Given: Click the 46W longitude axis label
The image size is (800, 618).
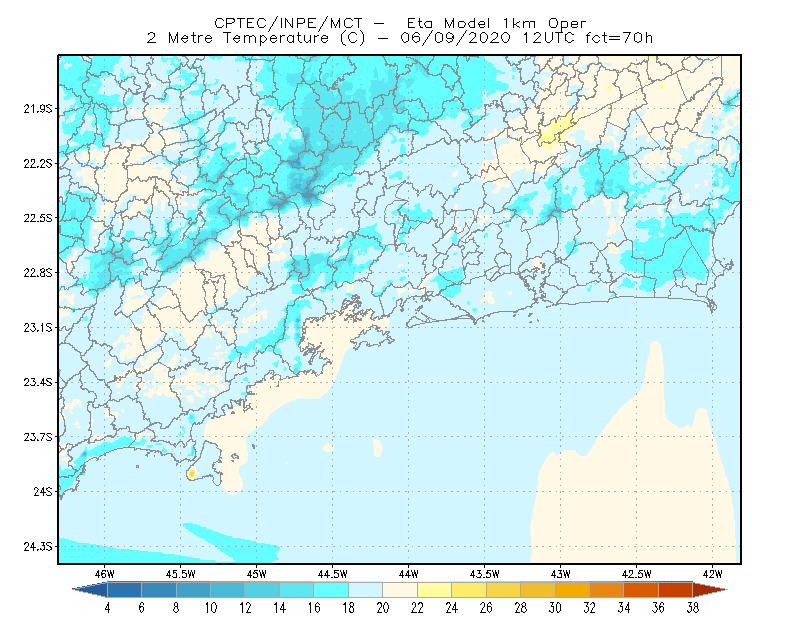Looking at the screenshot, I should pos(105,574).
